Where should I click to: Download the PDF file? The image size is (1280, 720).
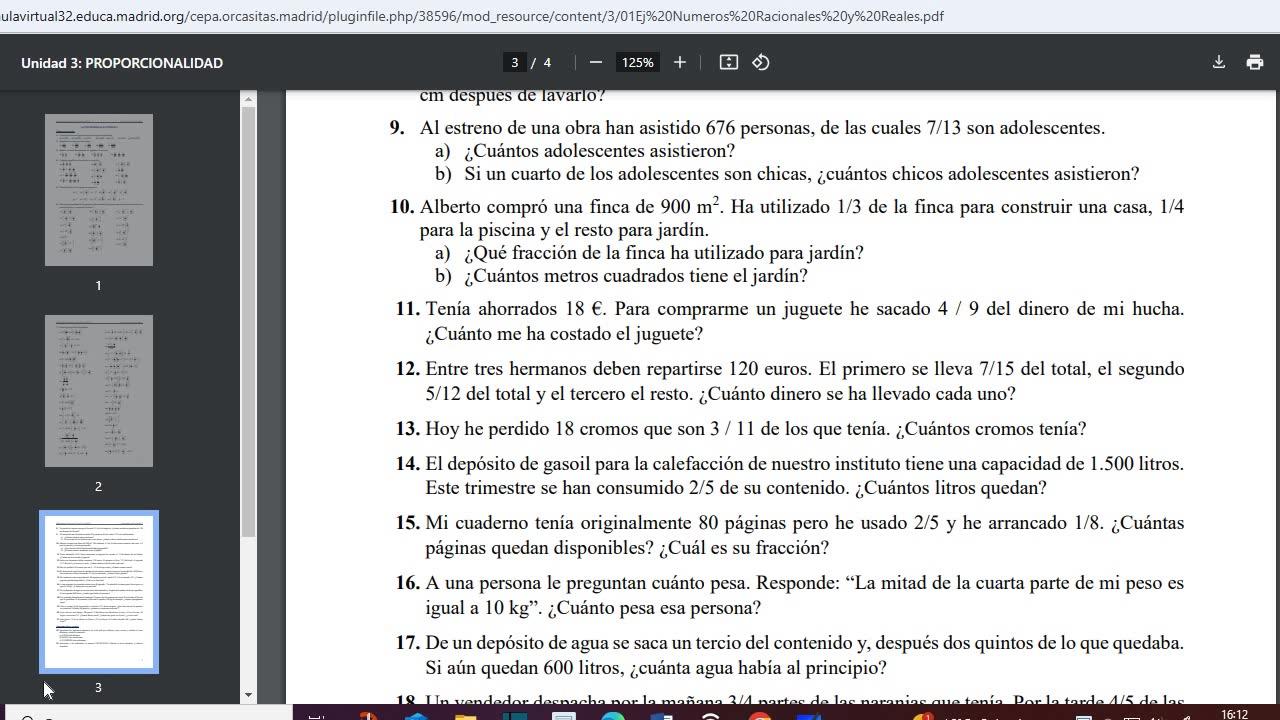tap(1219, 62)
